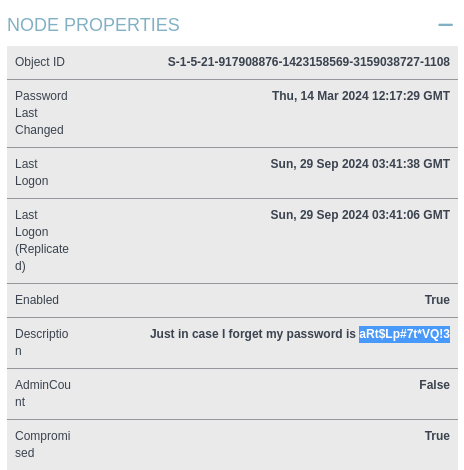The image size is (464, 470).
Task: Click the Compromised True value
Action: coord(437,436)
